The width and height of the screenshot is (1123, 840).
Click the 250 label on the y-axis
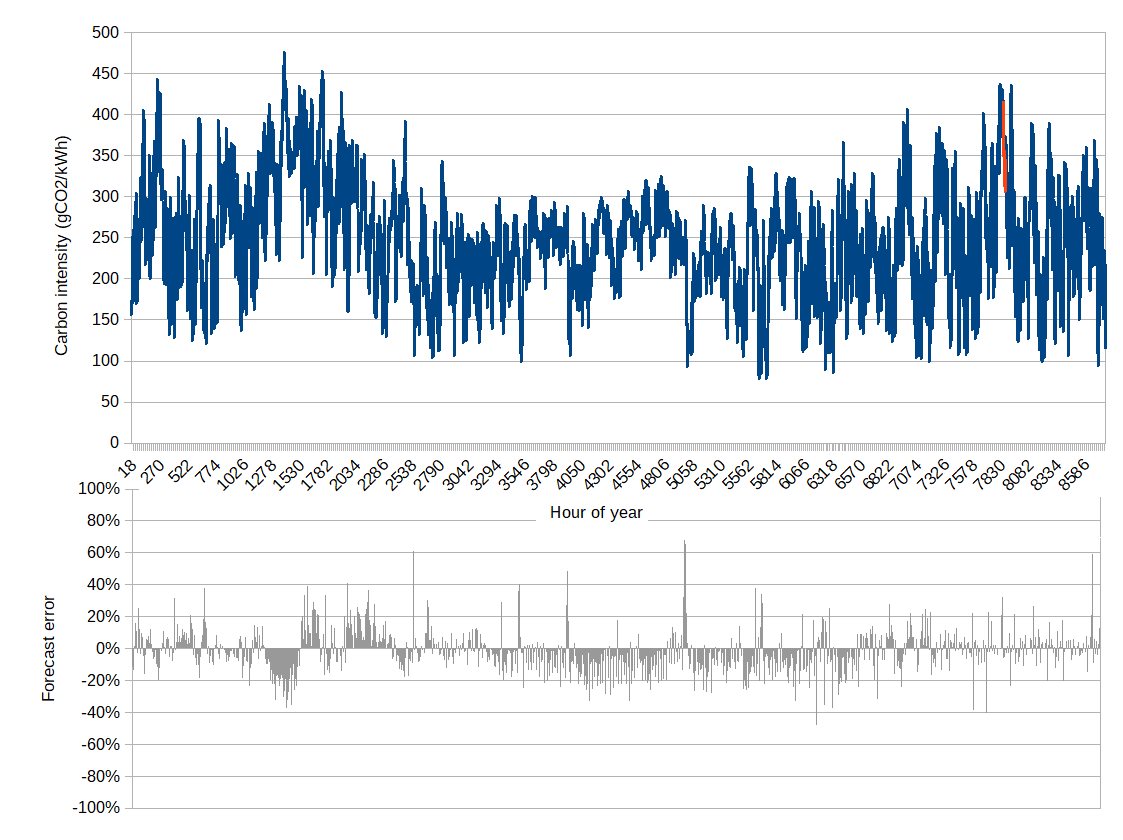(x=105, y=238)
